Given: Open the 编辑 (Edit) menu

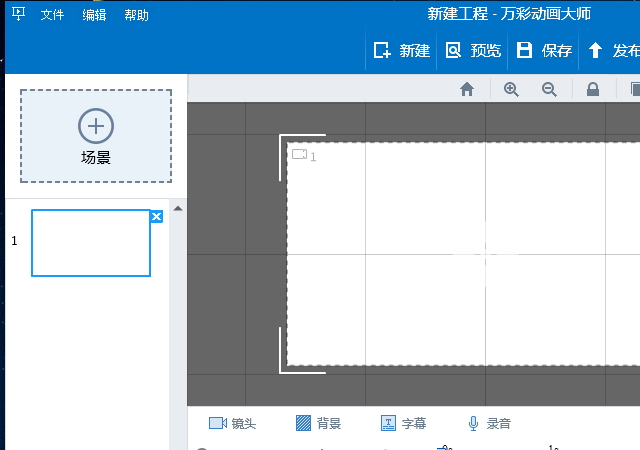Looking at the screenshot, I should (x=94, y=15).
